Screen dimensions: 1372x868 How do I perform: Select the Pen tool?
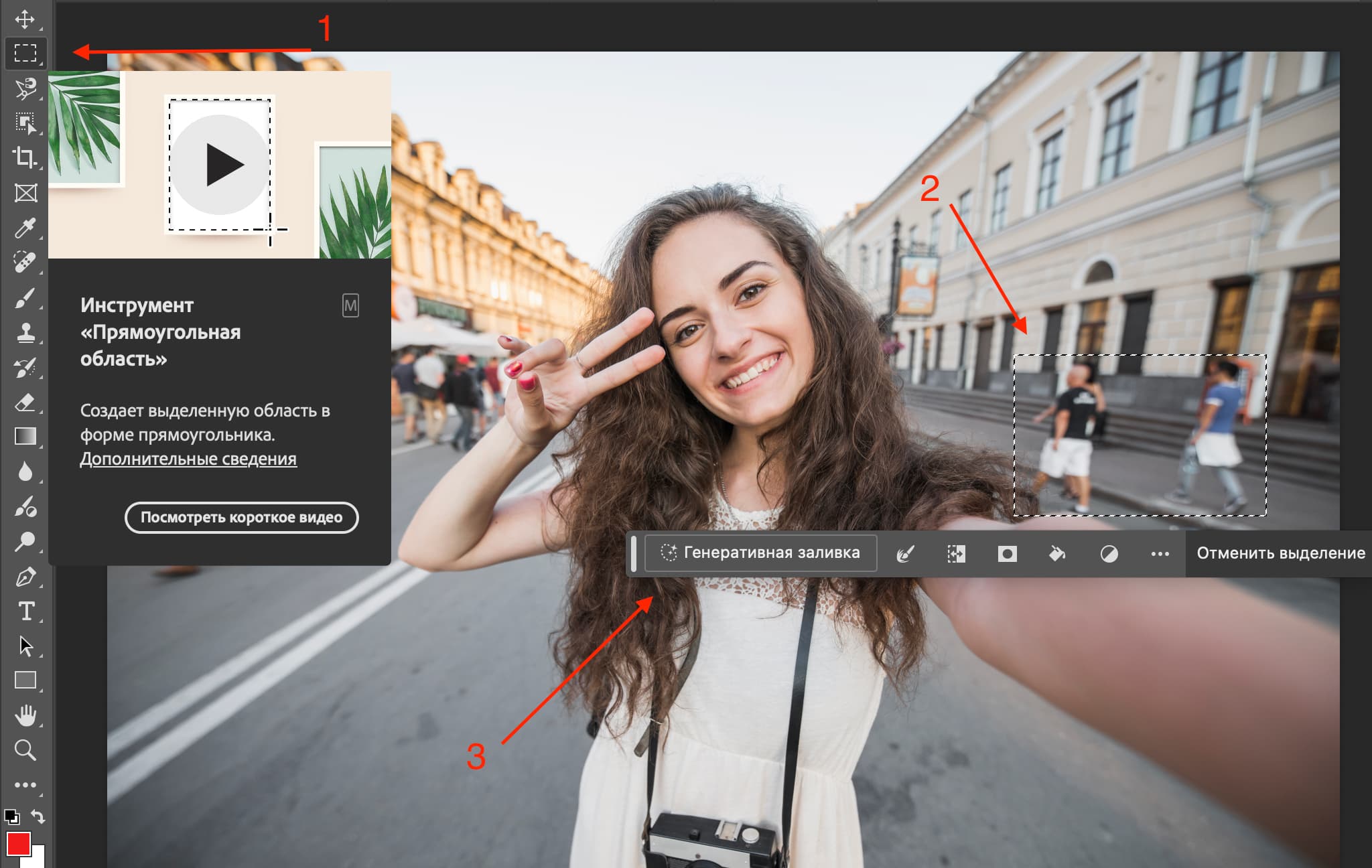[x=25, y=577]
